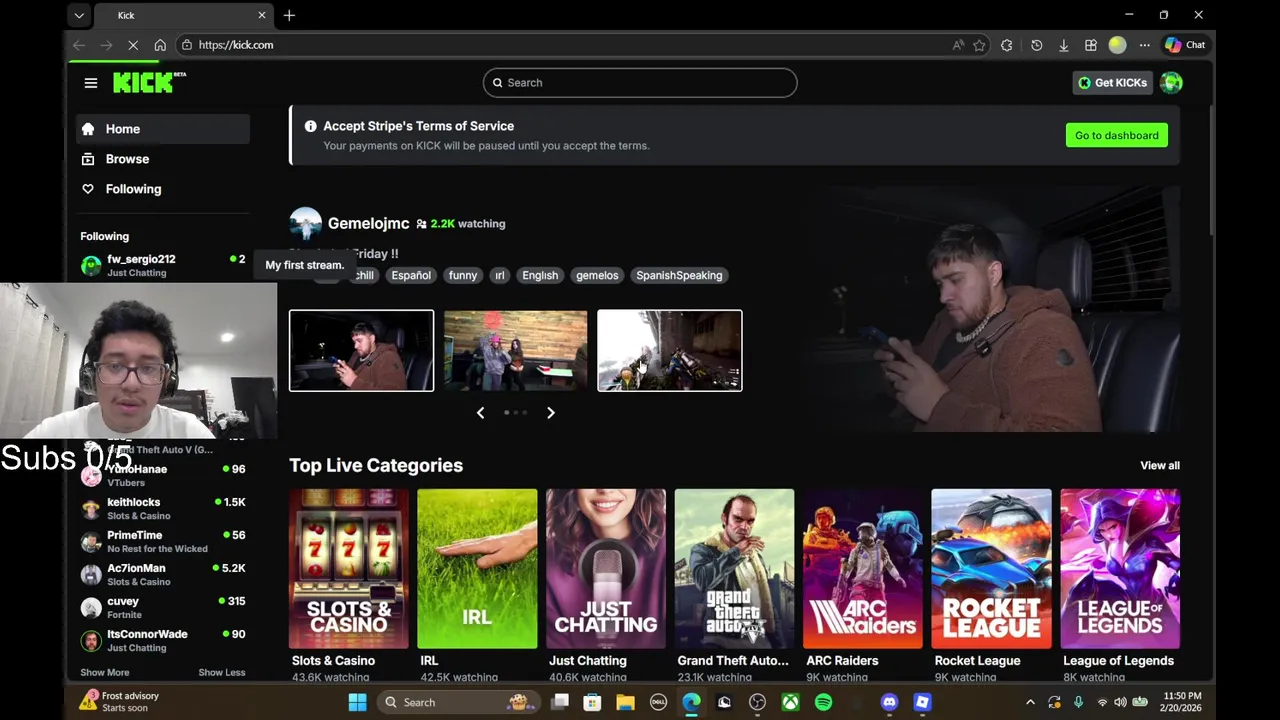The height and width of the screenshot is (720, 1280).
Task: Click View all for Top Live Categories
Action: [1160, 465]
